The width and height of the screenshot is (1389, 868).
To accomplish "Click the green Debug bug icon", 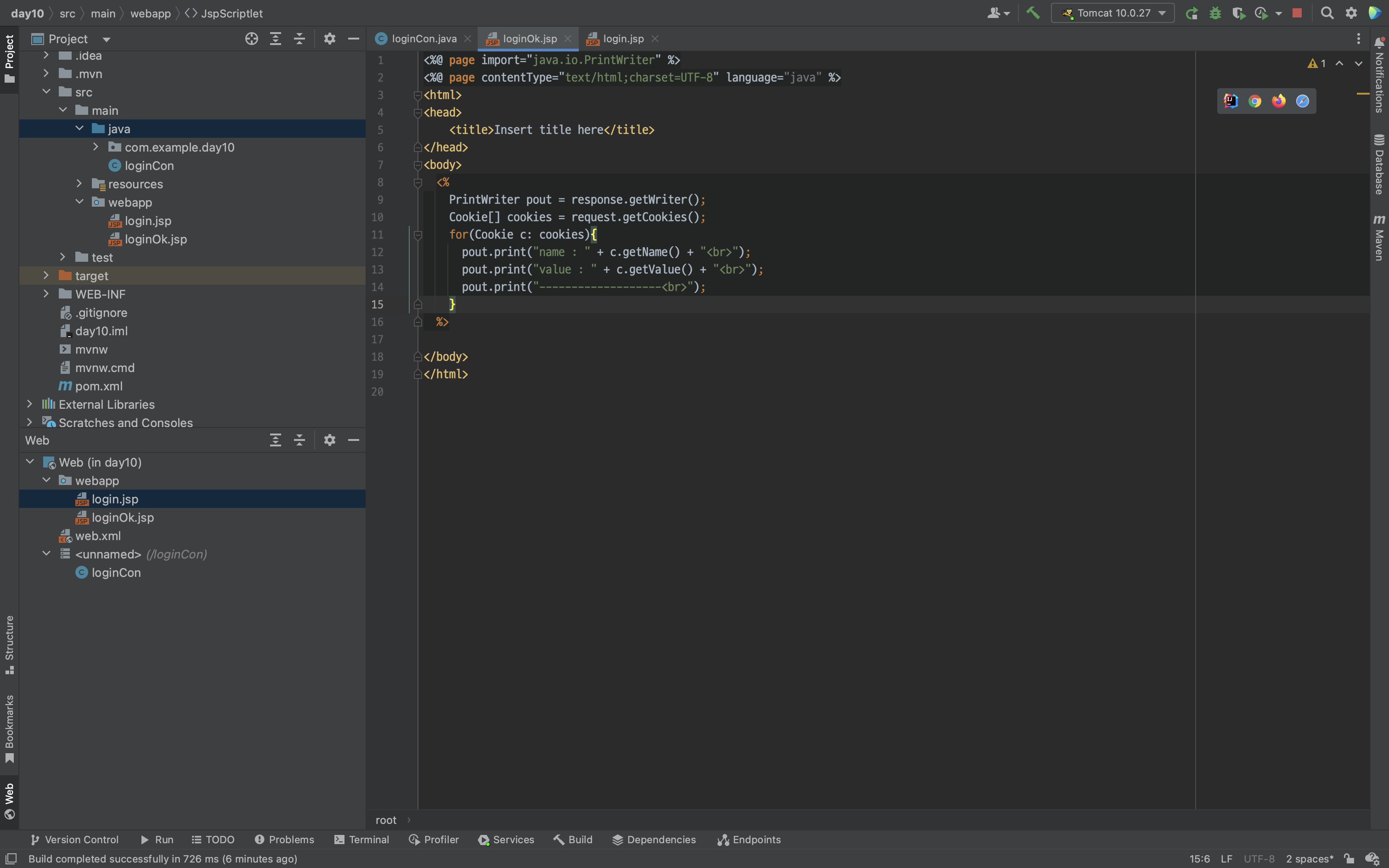I will coord(1215,13).
